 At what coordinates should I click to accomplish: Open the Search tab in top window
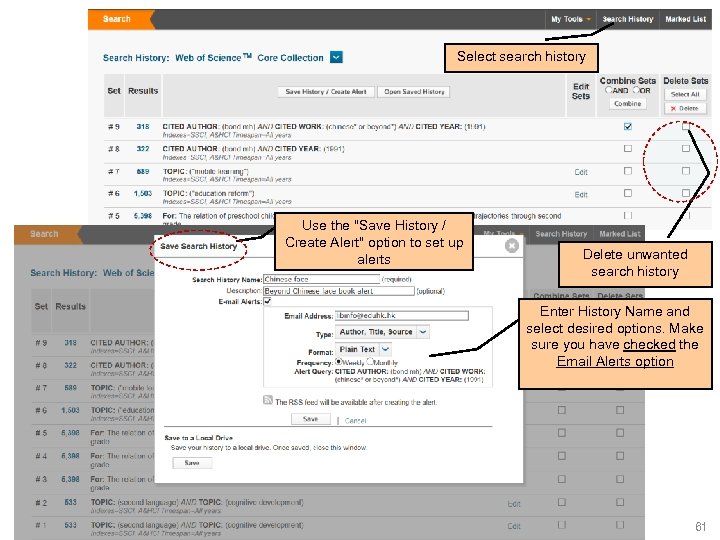point(117,19)
